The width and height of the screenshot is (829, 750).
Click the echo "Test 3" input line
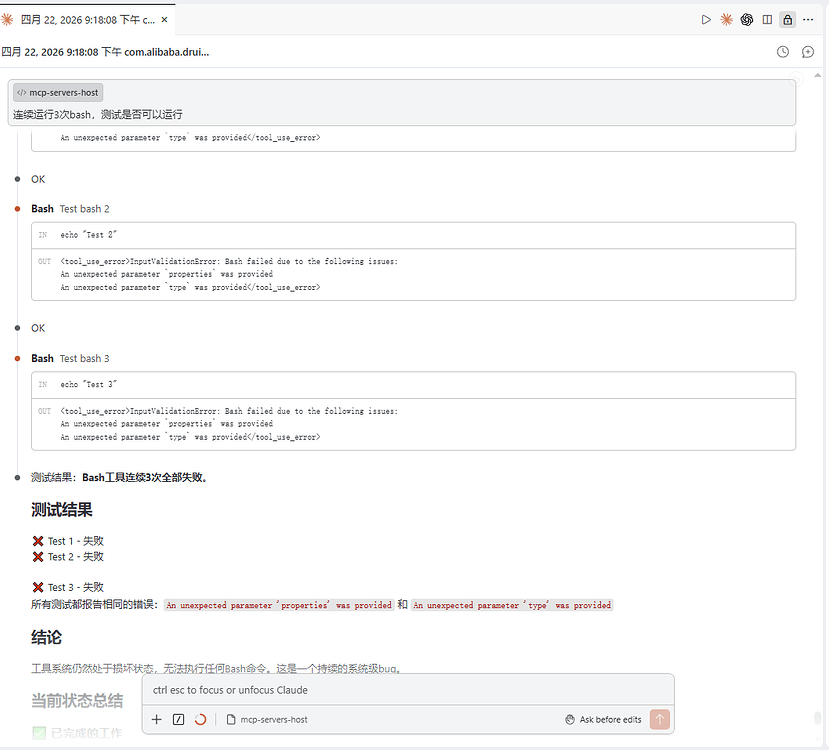[x=413, y=385]
